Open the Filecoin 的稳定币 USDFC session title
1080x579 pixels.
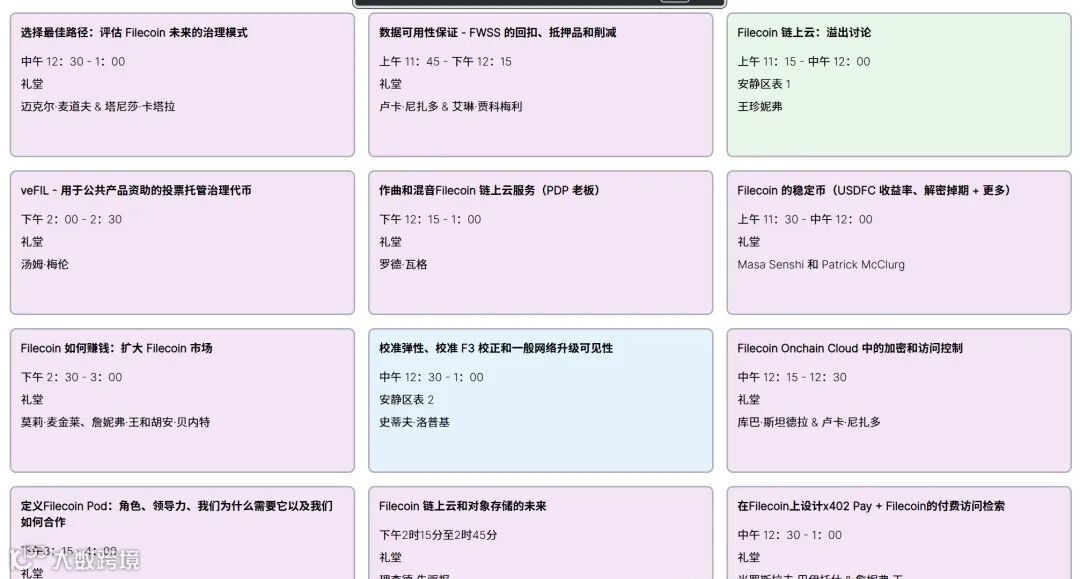873,190
